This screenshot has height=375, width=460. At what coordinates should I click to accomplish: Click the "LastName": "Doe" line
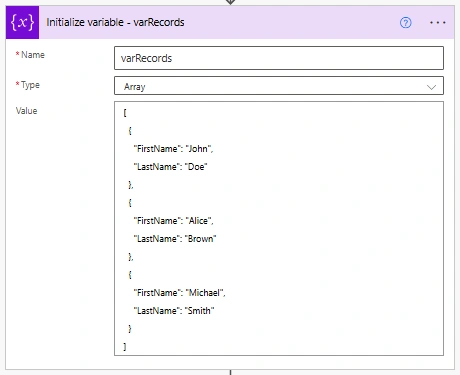[x=170, y=167]
